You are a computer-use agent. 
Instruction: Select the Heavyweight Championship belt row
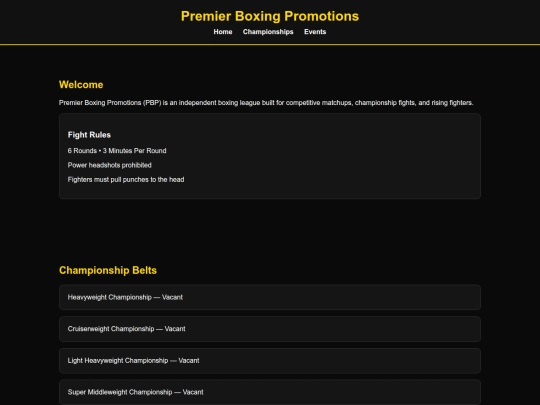pyautogui.click(x=270, y=297)
